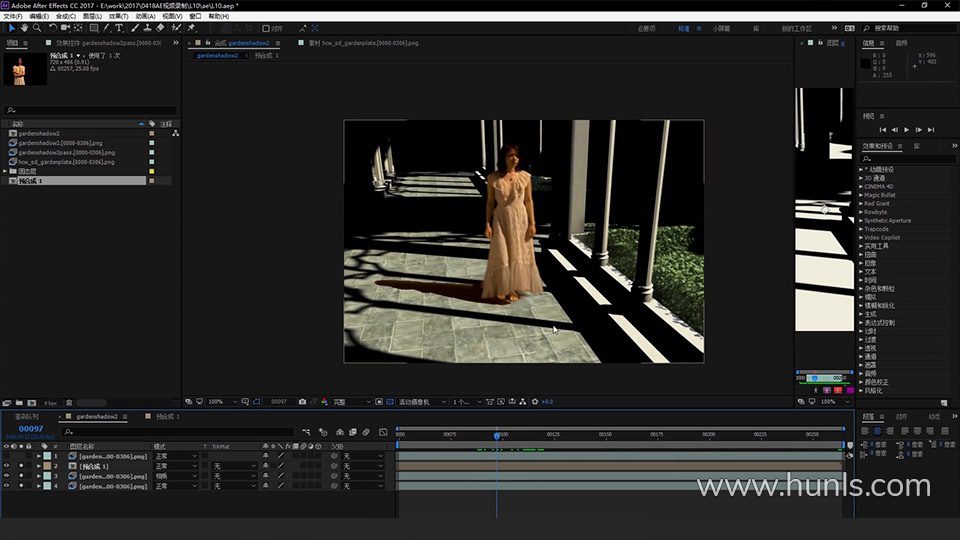The height and width of the screenshot is (540, 960).
Task: Open blend mode dropdown for layer 1
Action: [x=176, y=456]
